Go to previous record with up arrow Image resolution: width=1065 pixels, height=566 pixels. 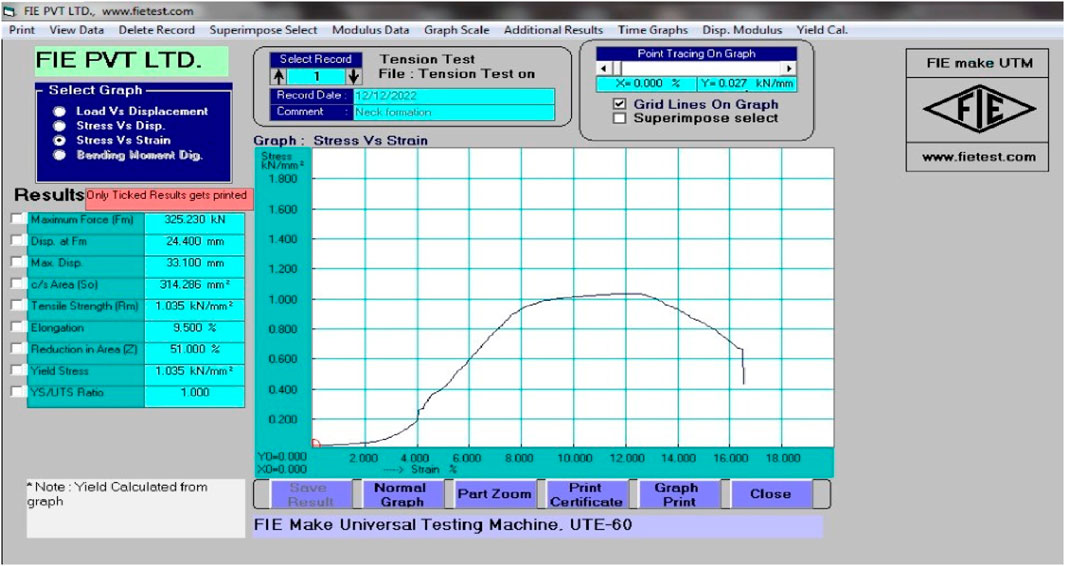[x=278, y=76]
